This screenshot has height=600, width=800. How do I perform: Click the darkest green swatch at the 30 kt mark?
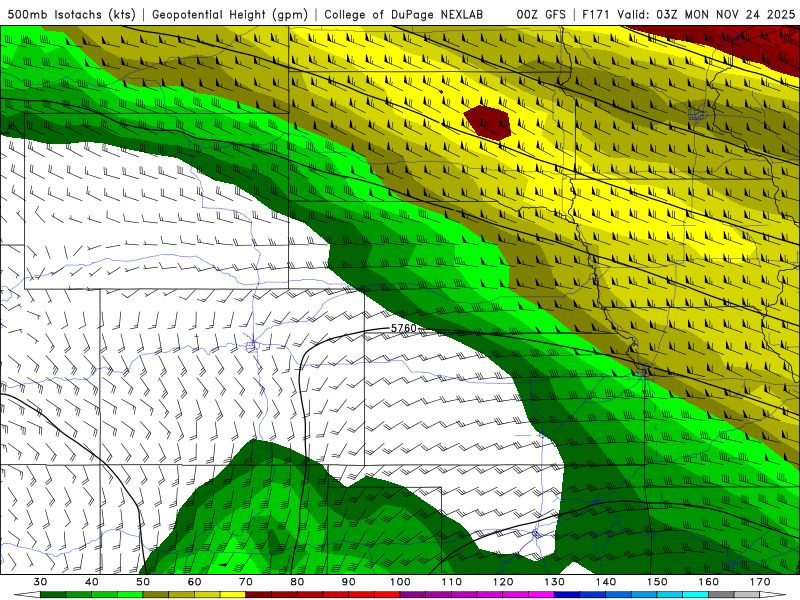(53, 595)
